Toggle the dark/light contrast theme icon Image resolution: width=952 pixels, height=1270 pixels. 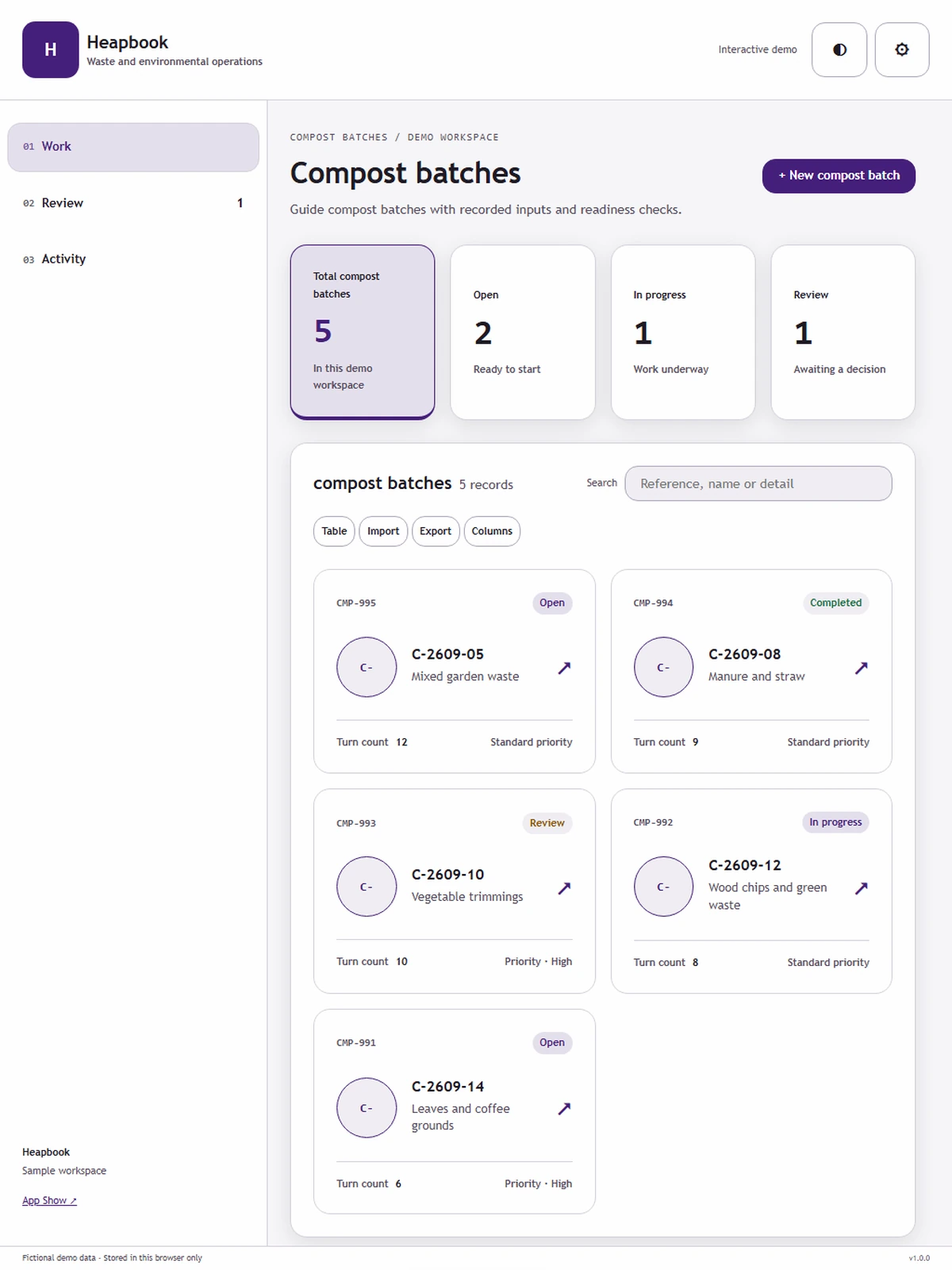pos(839,49)
